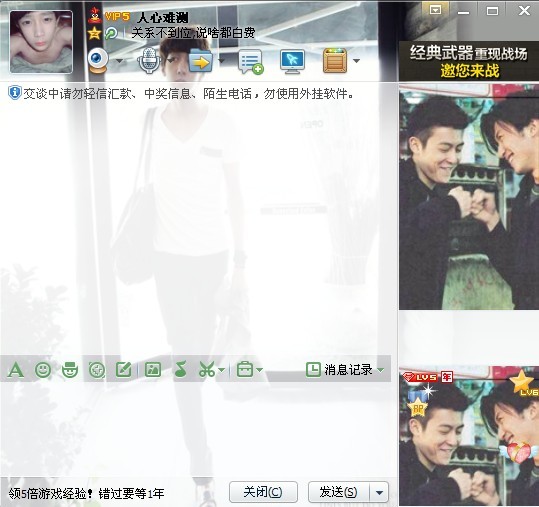Open the window menu dropdown in title bar
Screen dimensions: 539x507
(435, 10)
